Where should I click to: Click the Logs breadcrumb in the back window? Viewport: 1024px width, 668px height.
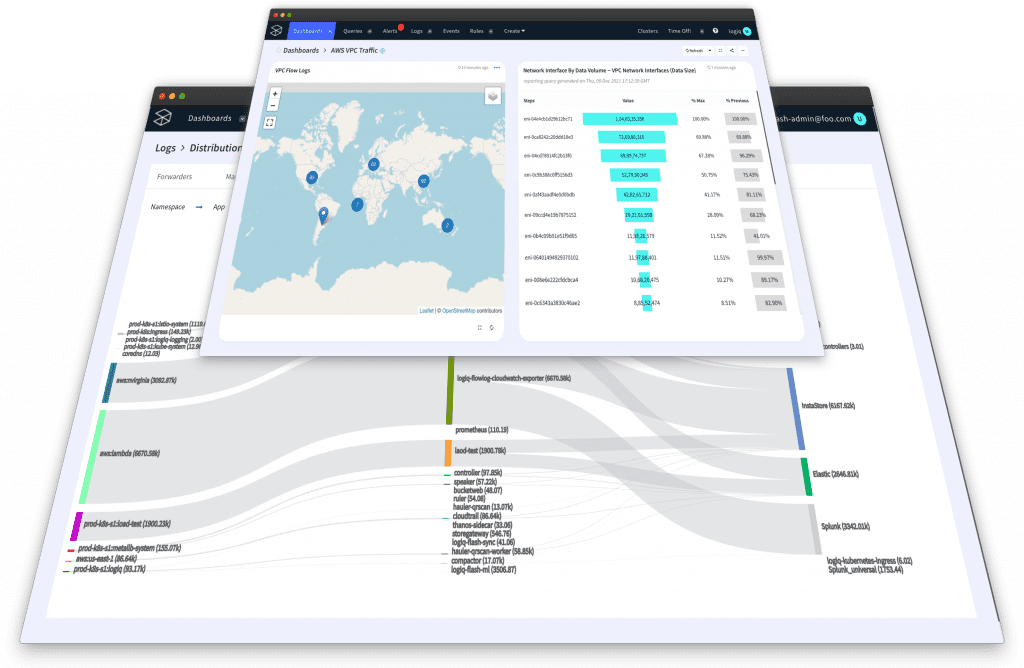click(165, 148)
